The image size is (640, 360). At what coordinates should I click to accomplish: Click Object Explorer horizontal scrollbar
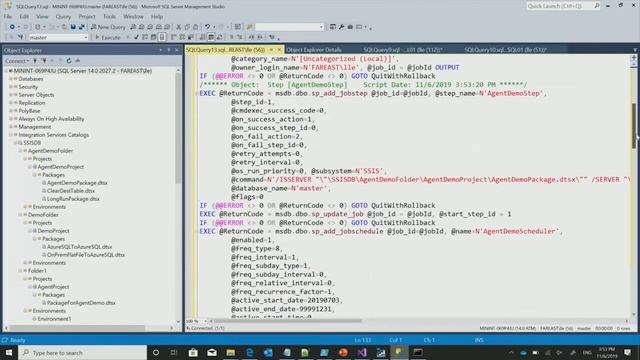(78, 328)
